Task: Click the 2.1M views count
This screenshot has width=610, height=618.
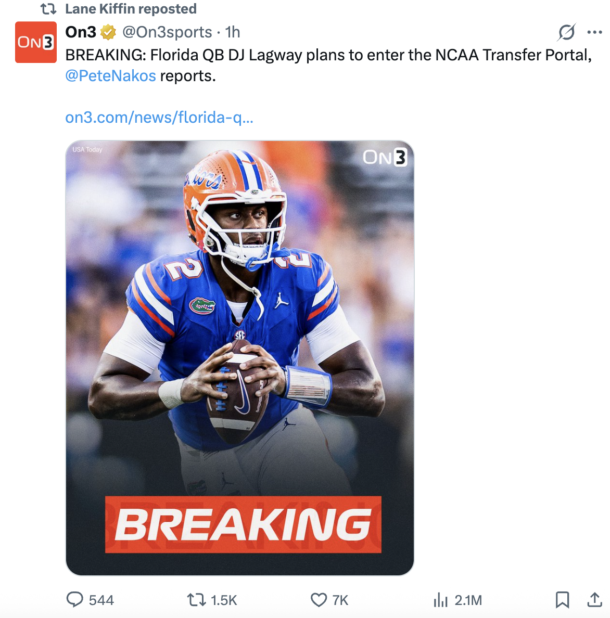Action: [468, 600]
